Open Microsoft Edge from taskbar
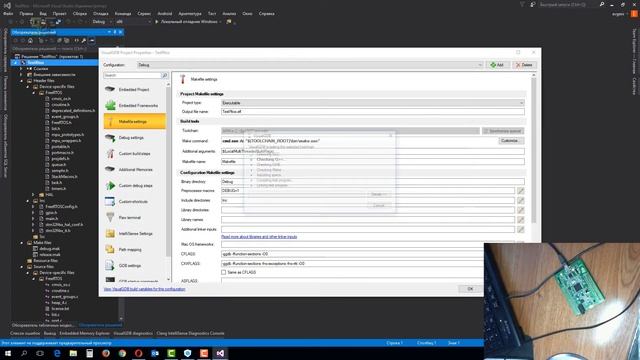 pyautogui.click(x=57, y=353)
